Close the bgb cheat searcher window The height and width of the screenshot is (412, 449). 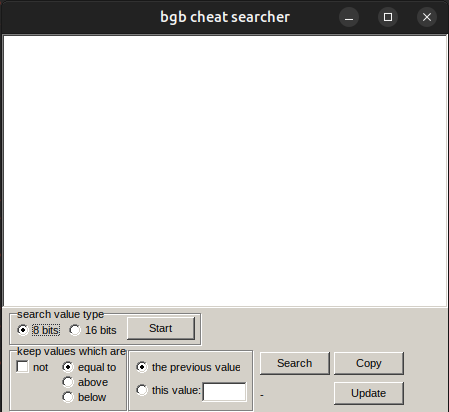[427, 17]
